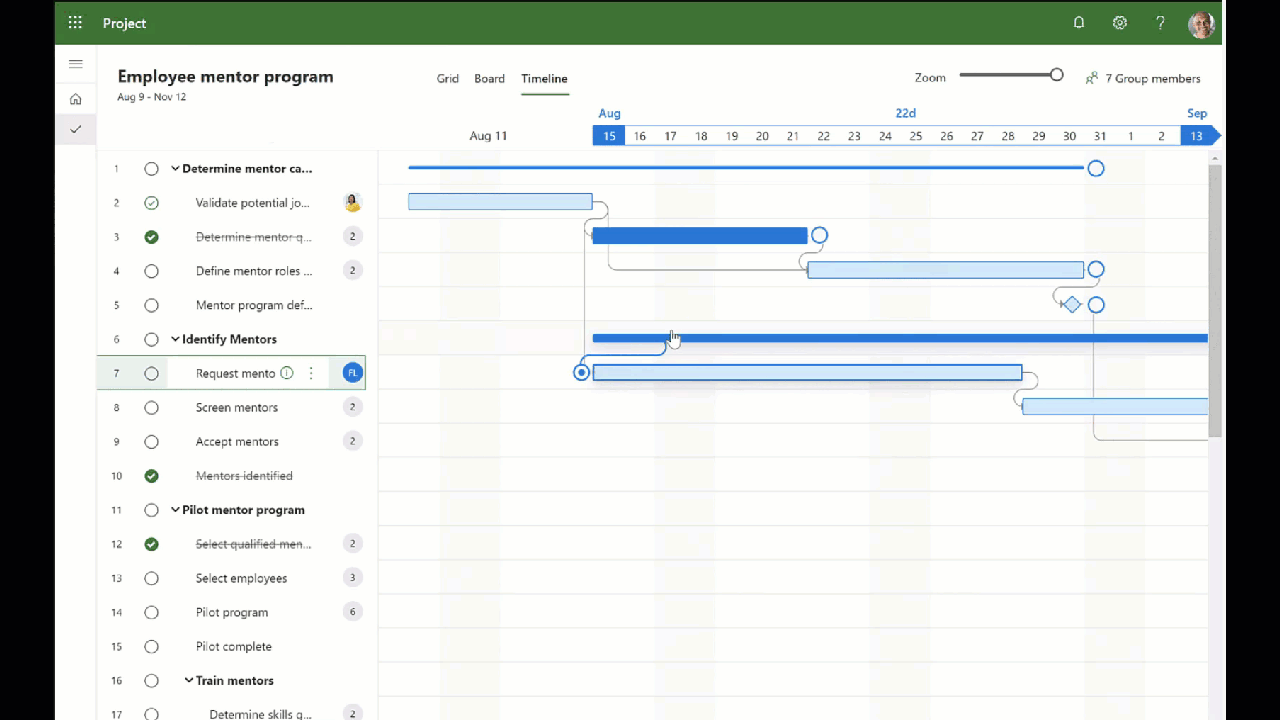Open the left navigation hamburger menu

point(75,63)
